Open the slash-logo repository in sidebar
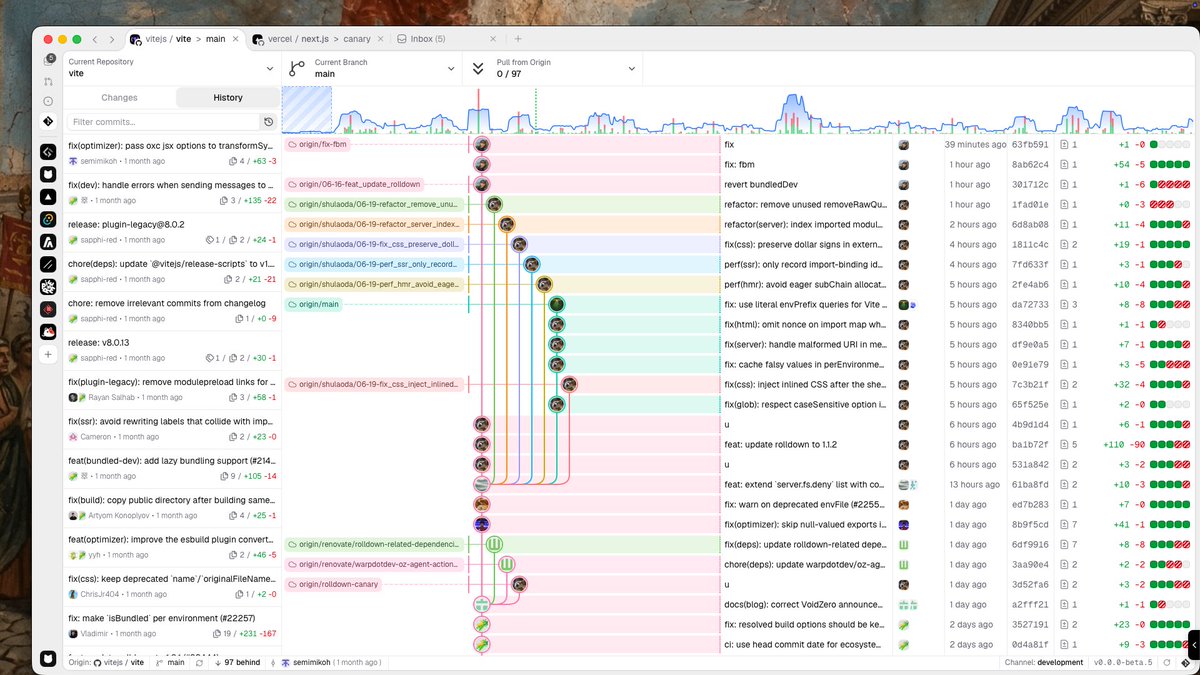 pos(48,264)
